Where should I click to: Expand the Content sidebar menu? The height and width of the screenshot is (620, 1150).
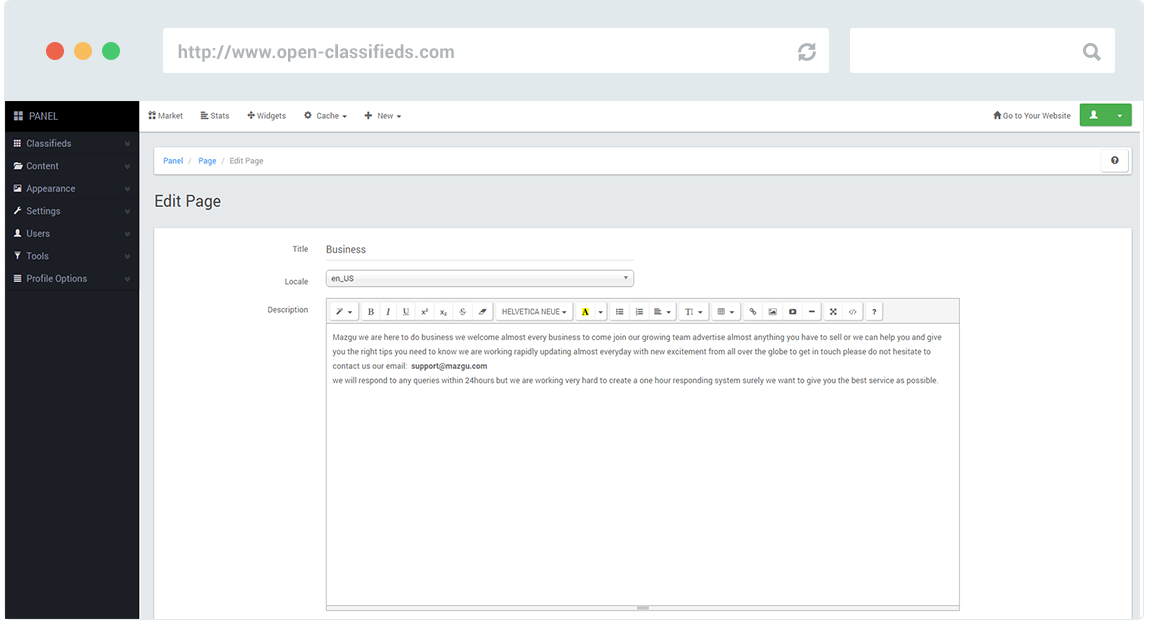tap(72, 166)
